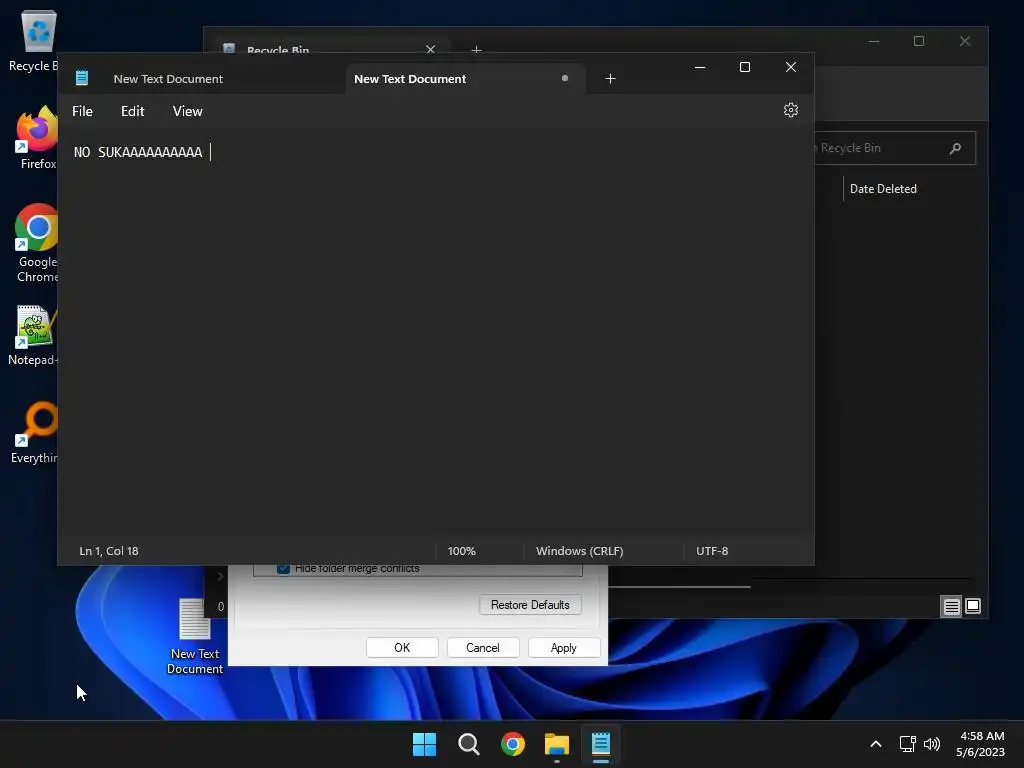
Task: Add new tab in Recycle Bin window
Action: click(x=477, y=49)
